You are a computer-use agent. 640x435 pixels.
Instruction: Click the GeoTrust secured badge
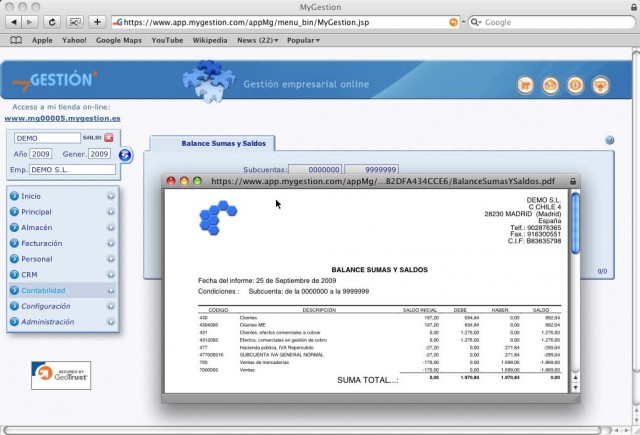61,375
